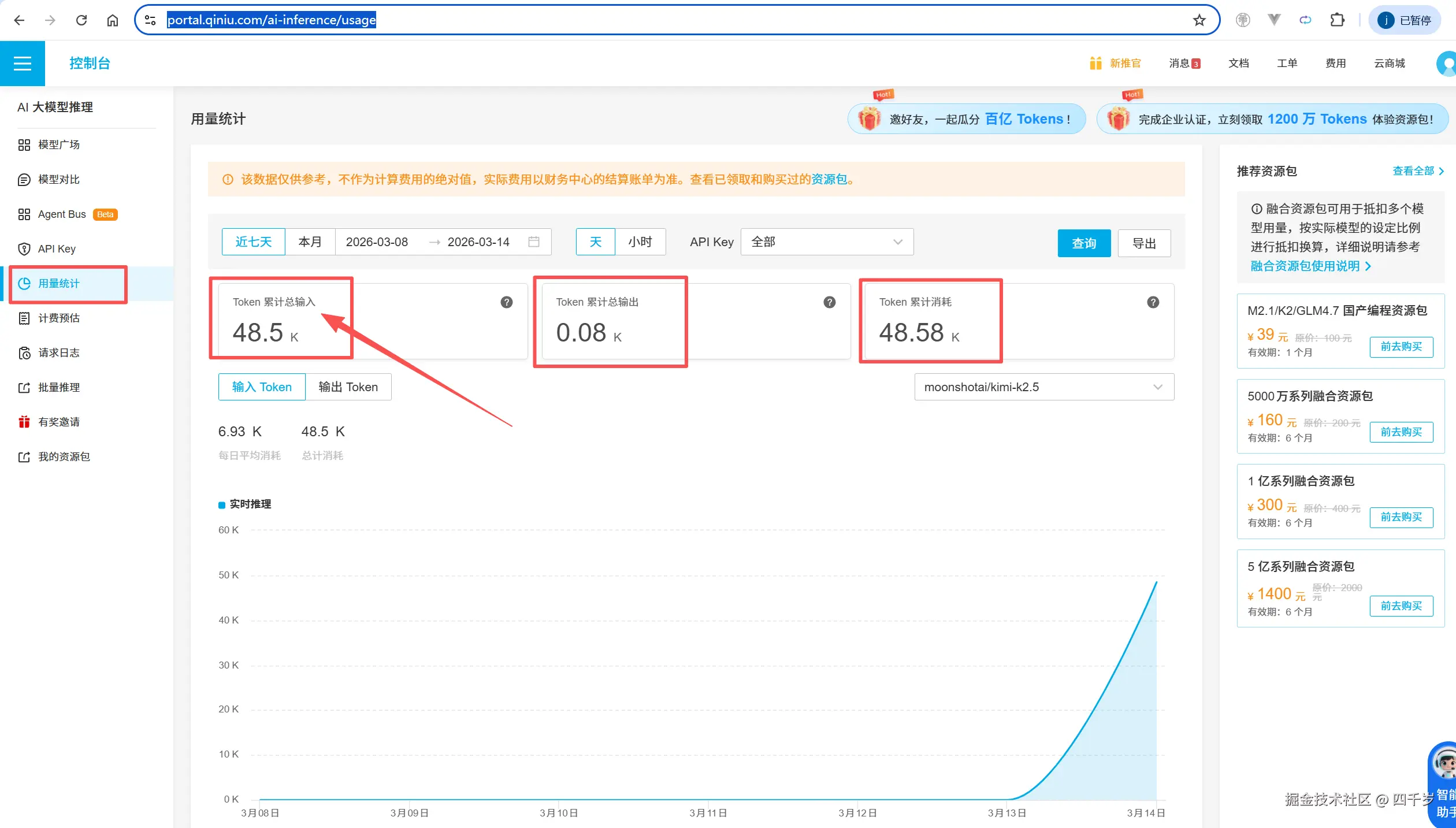The width and height of the screenshot is (1456, 828).
Task: Open the API Key sidebar icon
Action: (24, 249)
